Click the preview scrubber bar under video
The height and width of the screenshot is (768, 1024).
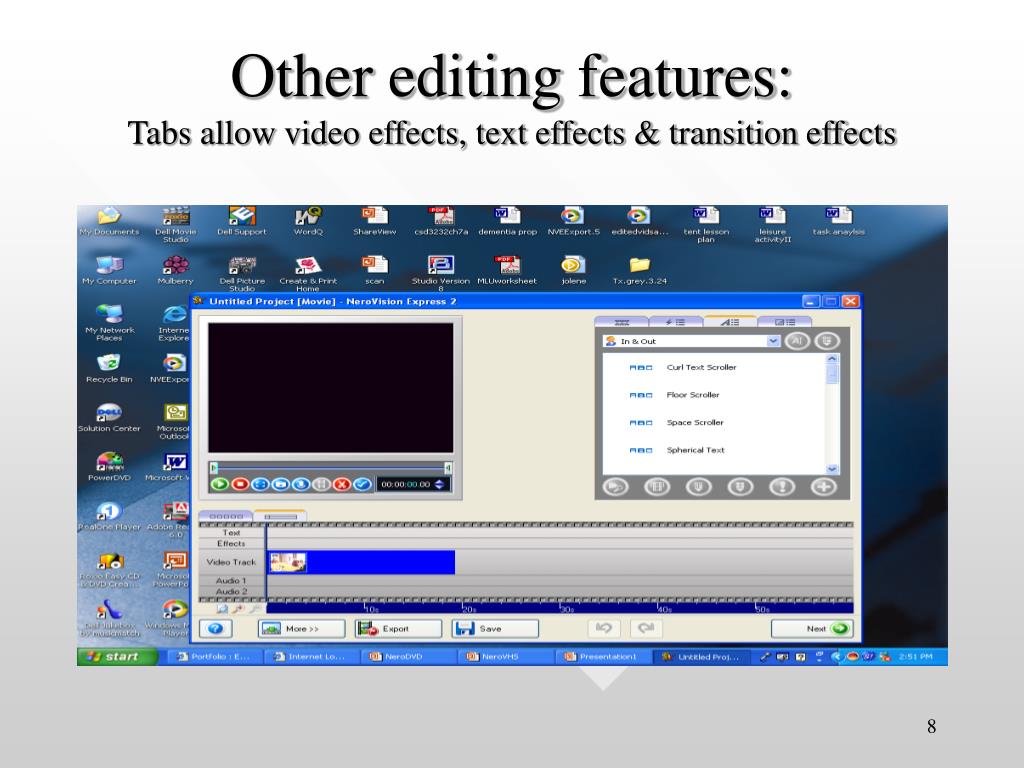(x=330, y=468)
